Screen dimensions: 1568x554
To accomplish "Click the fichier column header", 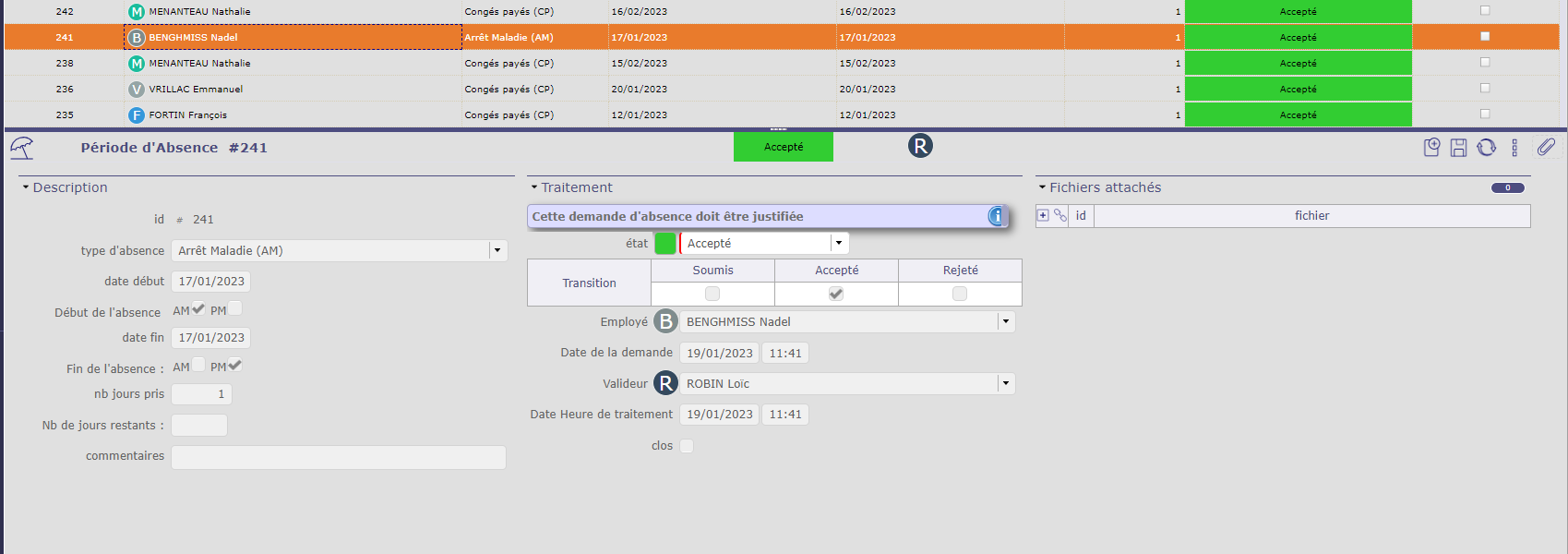I will pyautogui.click(x=1311, y=216).
